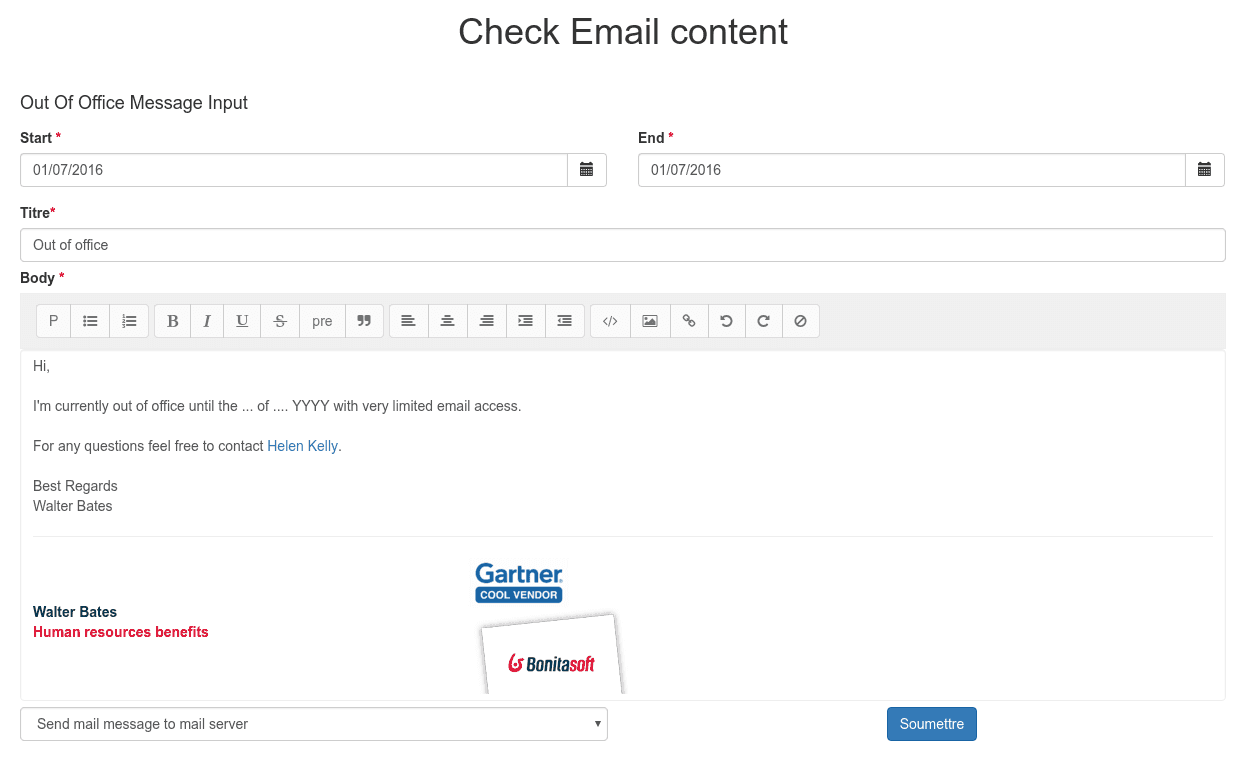Open the paragraph style selector
This screenshot has height=759, width=1235.
click(53, 320)
